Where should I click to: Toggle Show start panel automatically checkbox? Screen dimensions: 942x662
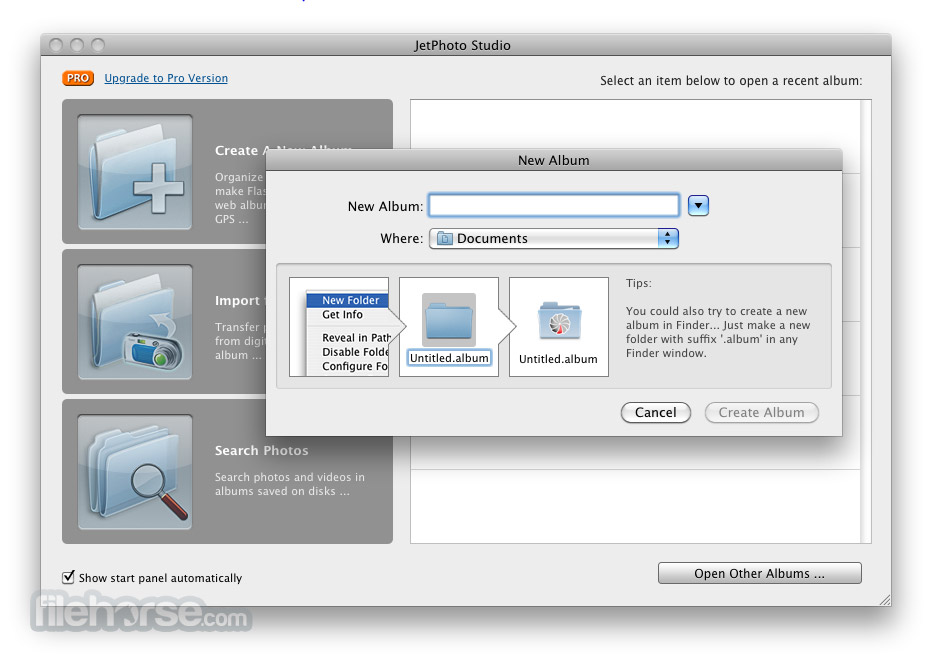[x=68, y=577]
